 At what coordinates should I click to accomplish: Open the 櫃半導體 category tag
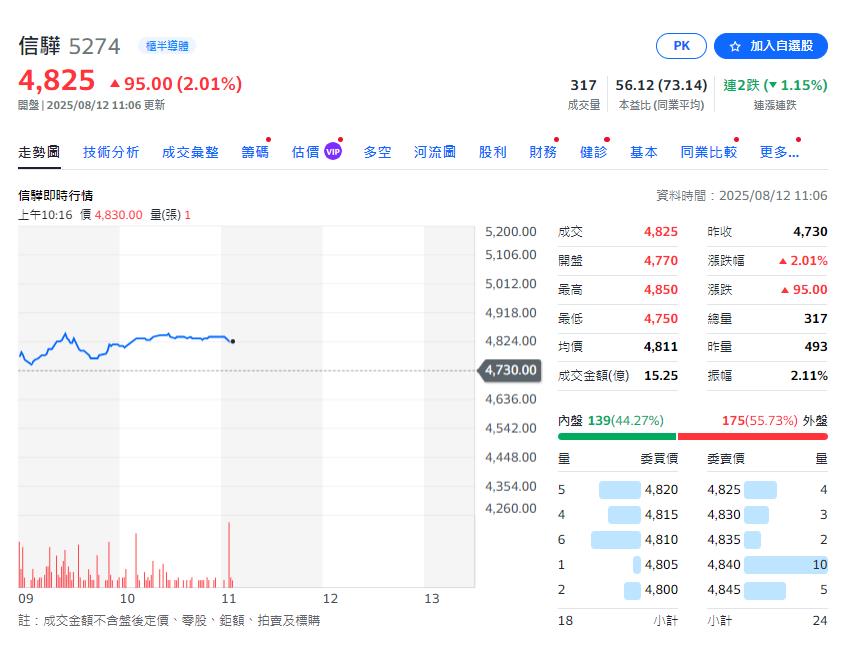tap(167, 46)
